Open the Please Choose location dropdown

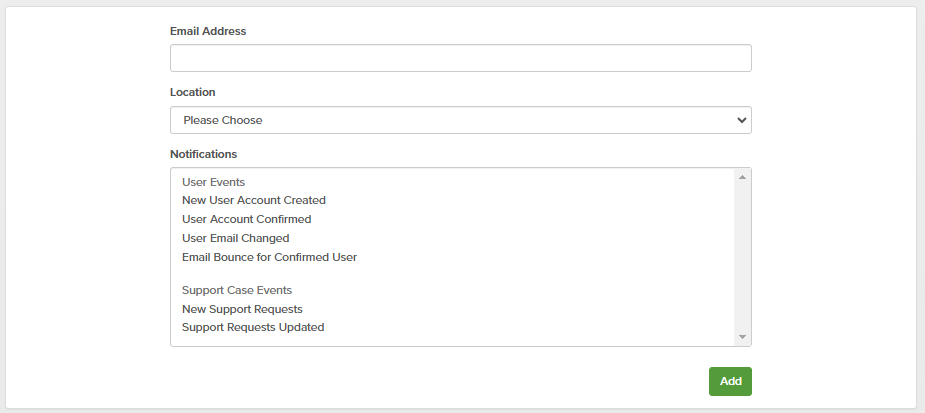[x=450, y=120]
